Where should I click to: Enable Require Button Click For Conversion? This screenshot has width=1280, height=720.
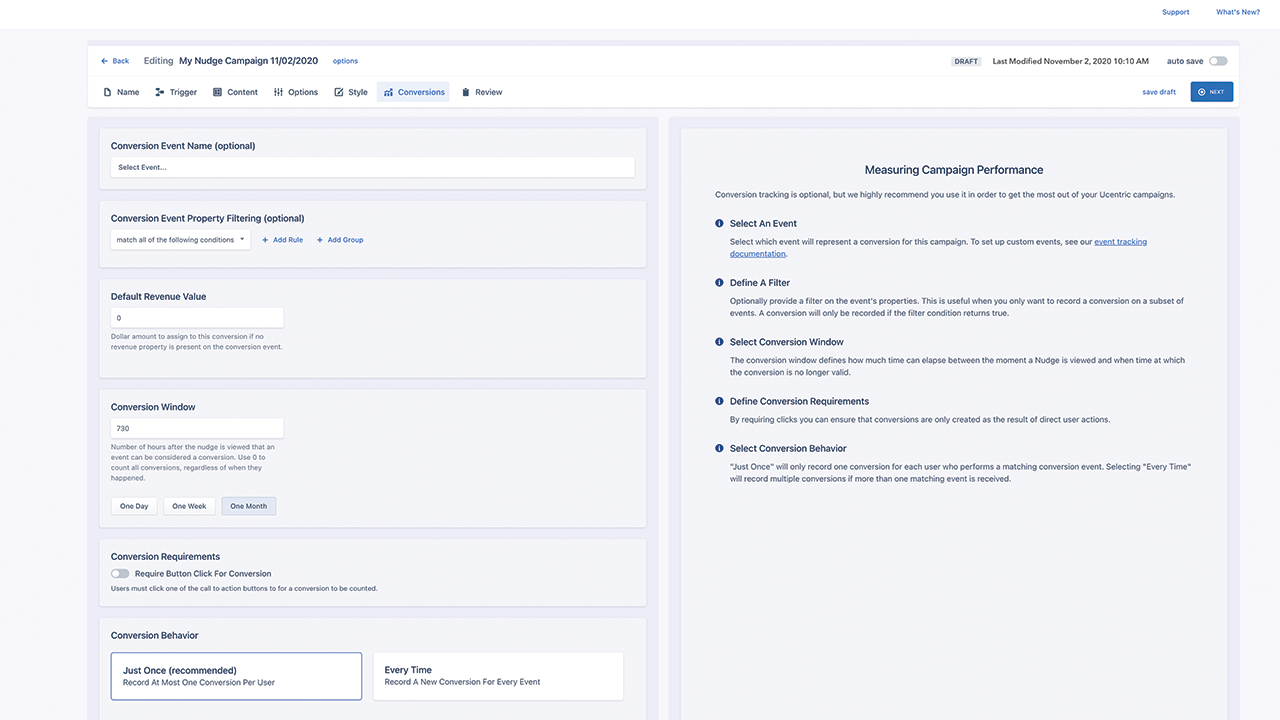[120, 574]
